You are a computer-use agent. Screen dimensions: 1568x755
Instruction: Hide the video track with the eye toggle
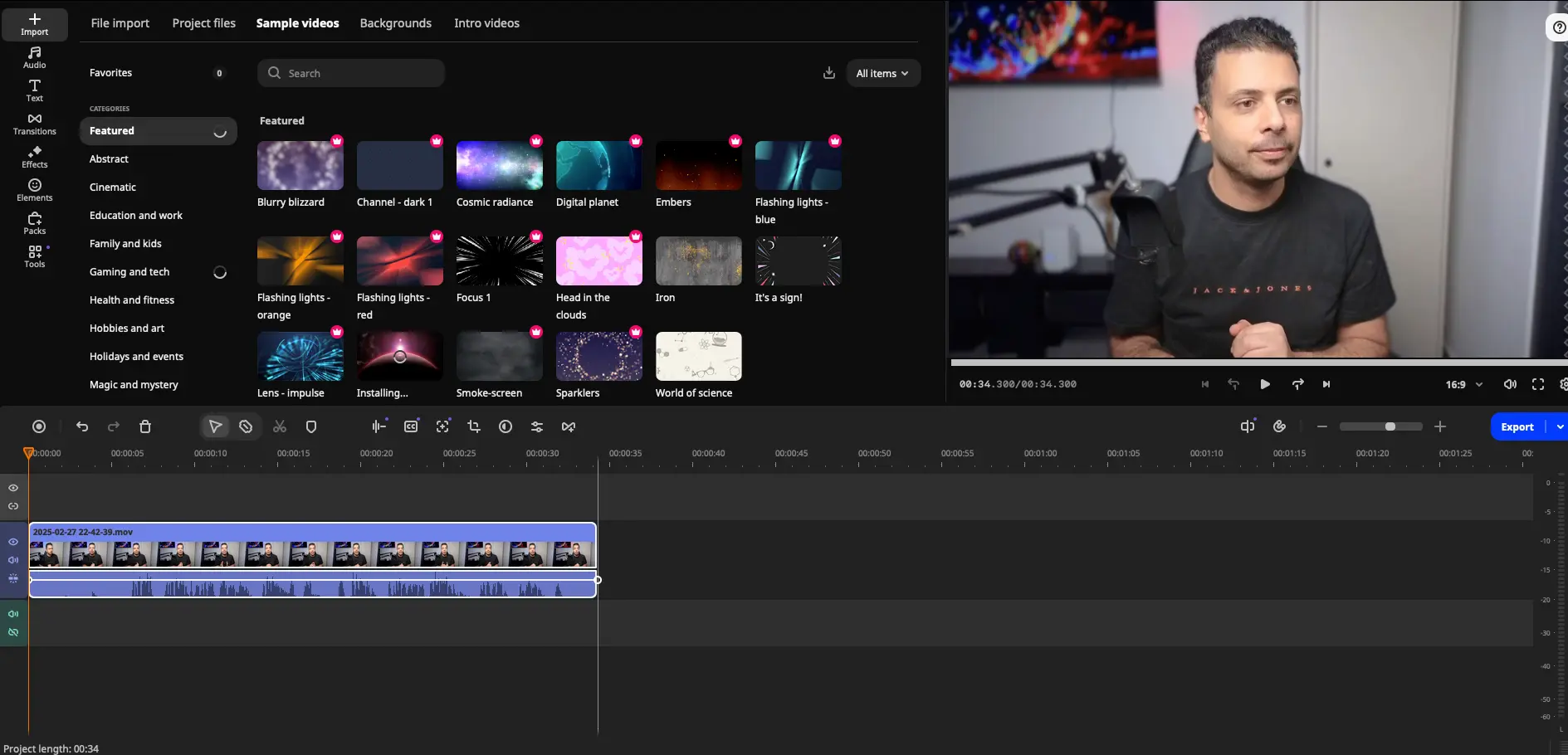coord(12,541)
